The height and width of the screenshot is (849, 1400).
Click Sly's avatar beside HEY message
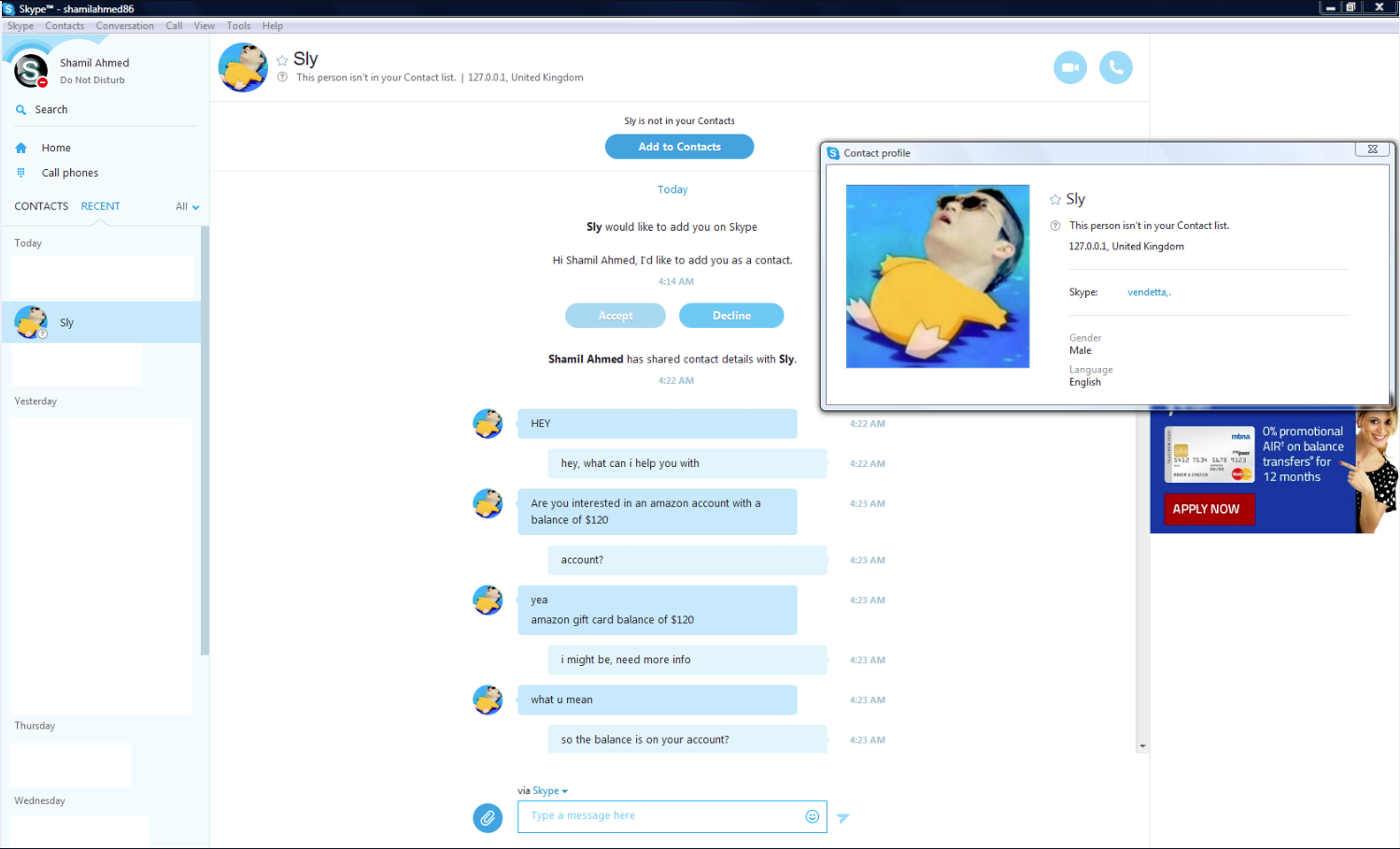coord(488,424)
